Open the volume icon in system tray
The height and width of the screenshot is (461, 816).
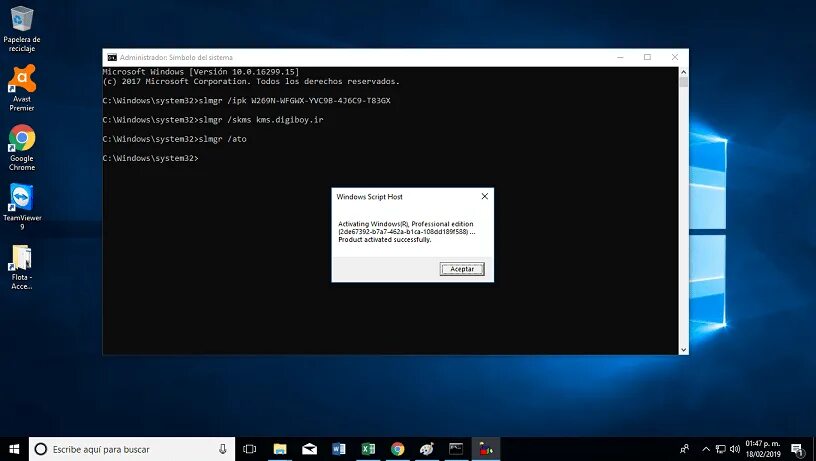pos(735,449)
